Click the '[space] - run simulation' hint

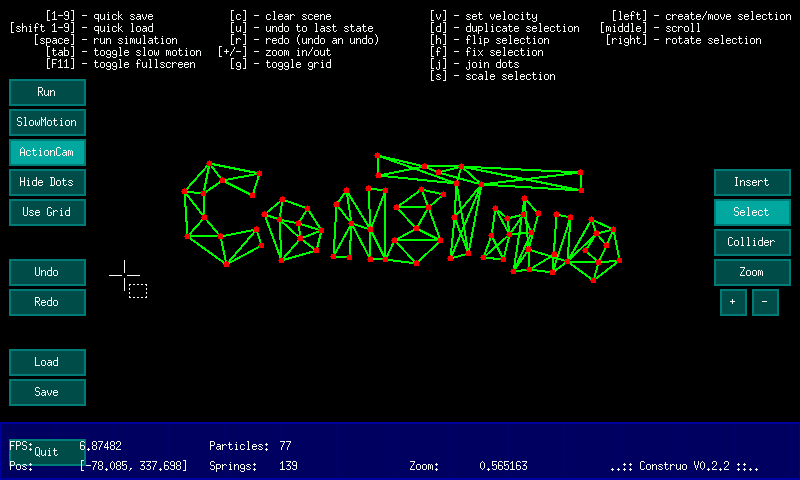(x=106, y=40)
